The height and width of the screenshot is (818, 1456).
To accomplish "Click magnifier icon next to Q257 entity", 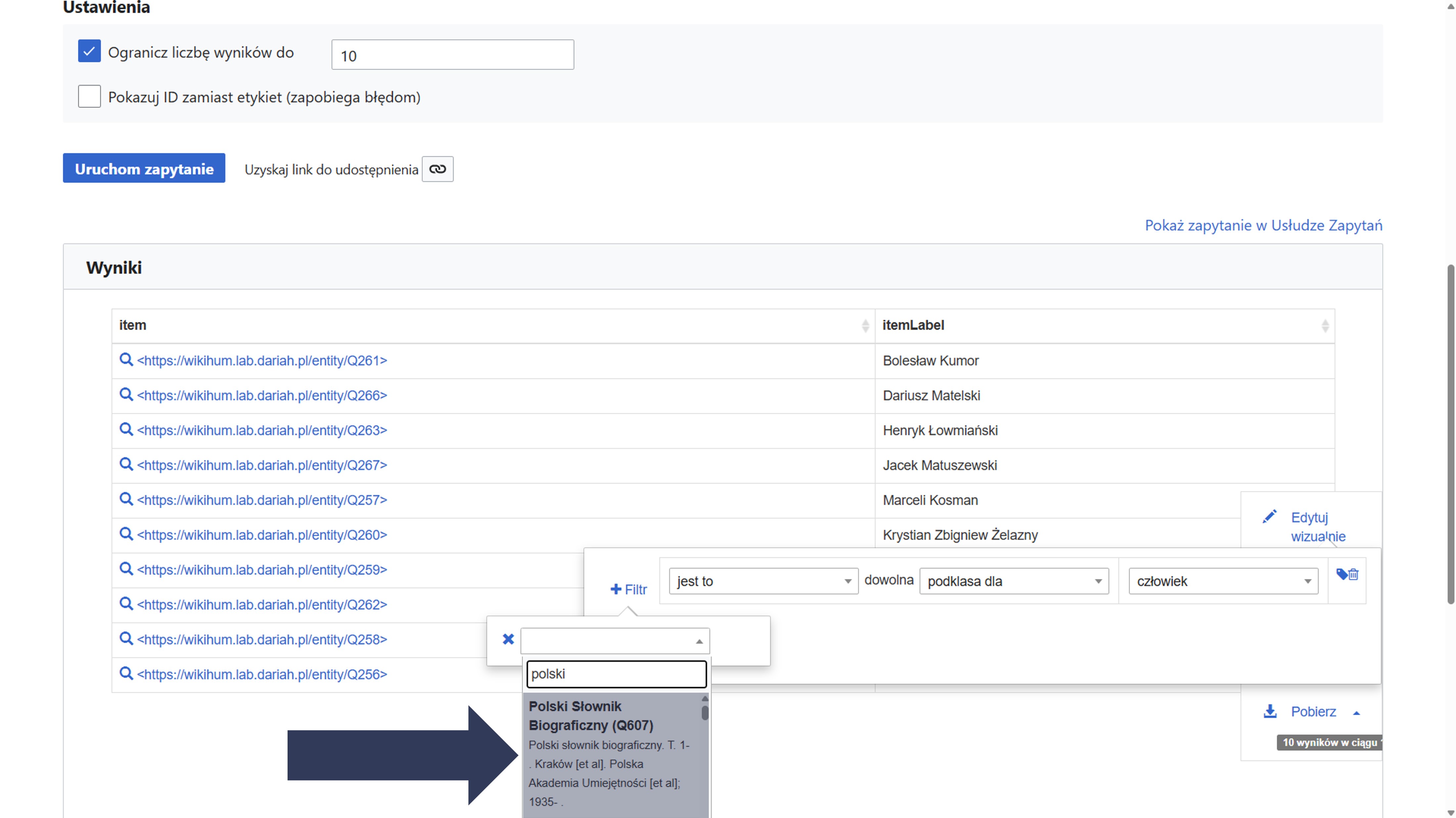I will click(126, 499).
